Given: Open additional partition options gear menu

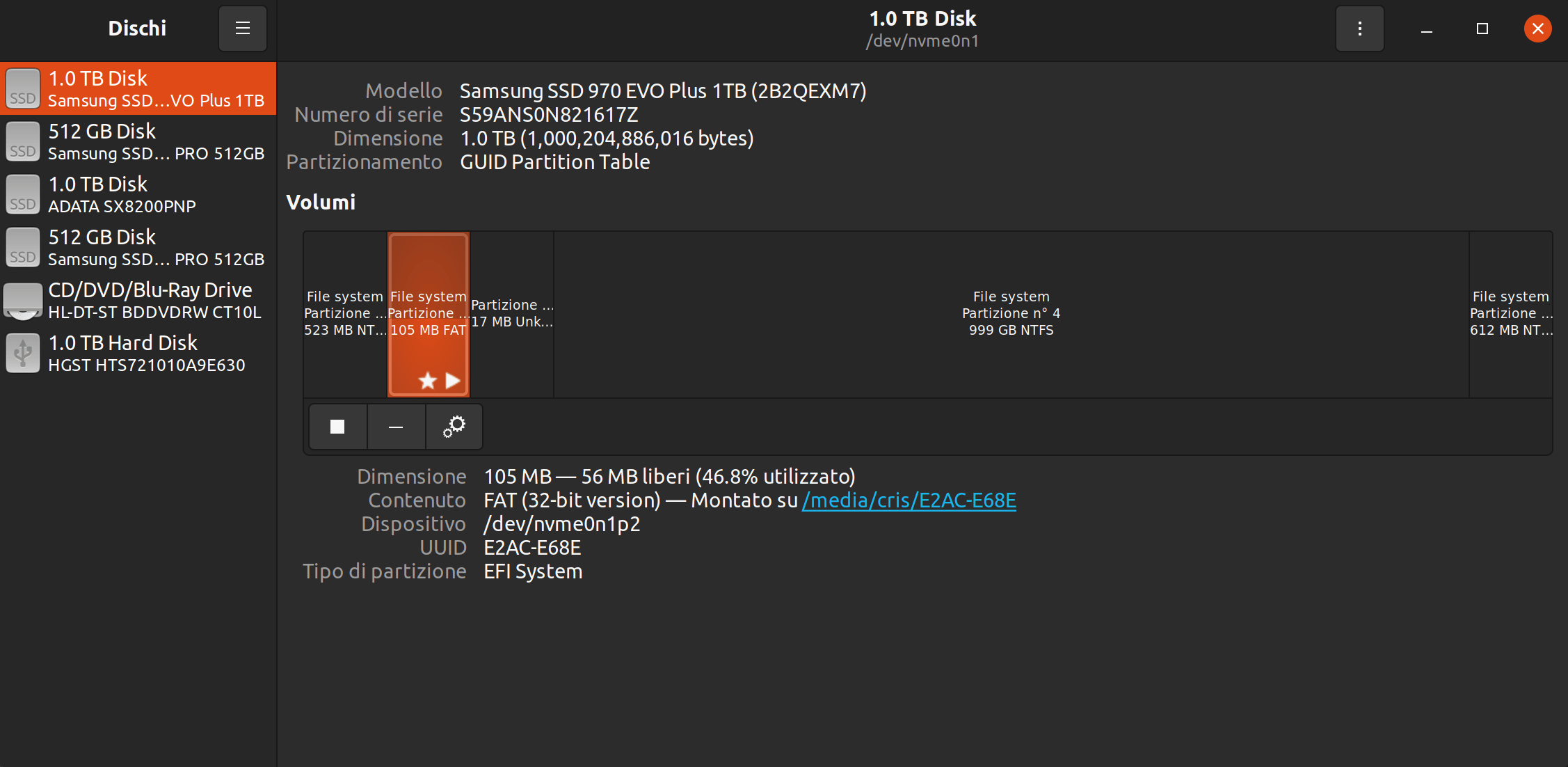Looking at the screenshot, I should point(454,427).
